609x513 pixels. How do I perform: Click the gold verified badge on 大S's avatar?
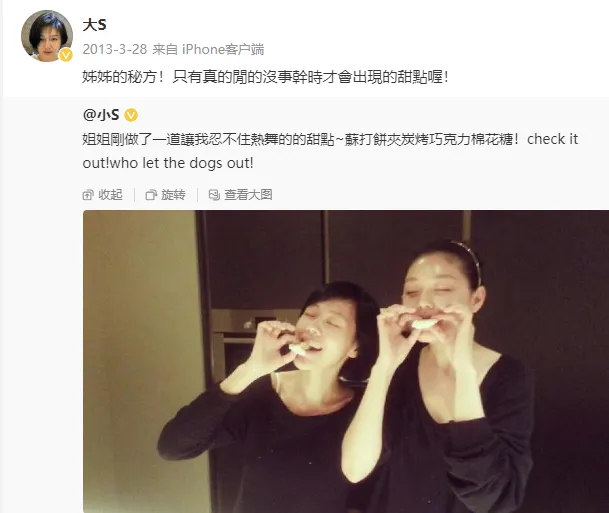tap(66, 55)
